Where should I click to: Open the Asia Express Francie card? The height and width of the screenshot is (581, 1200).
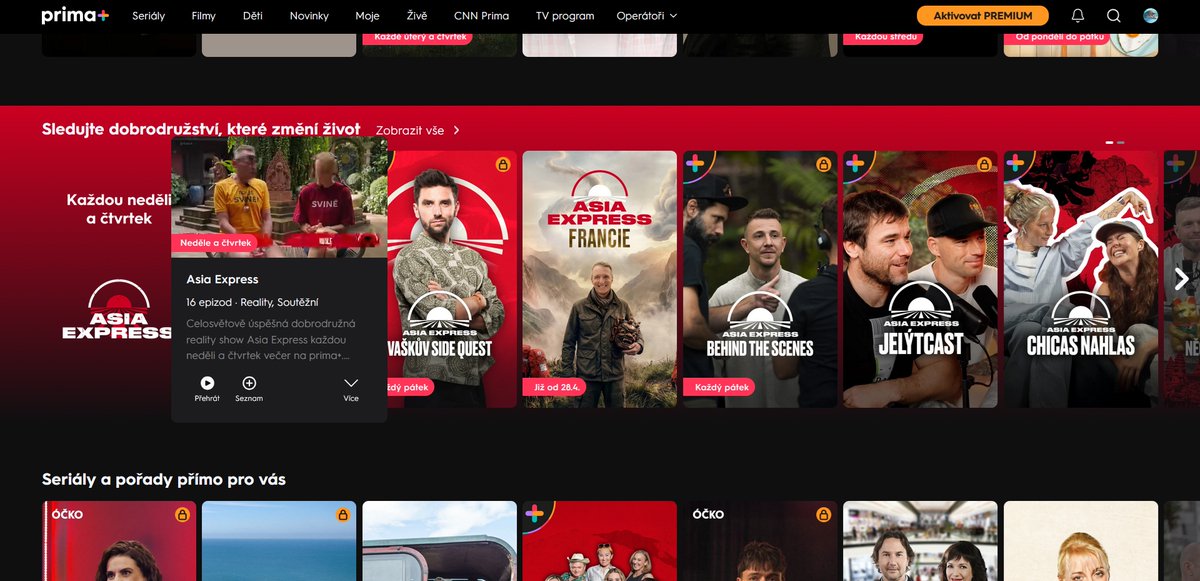[600, 279]
